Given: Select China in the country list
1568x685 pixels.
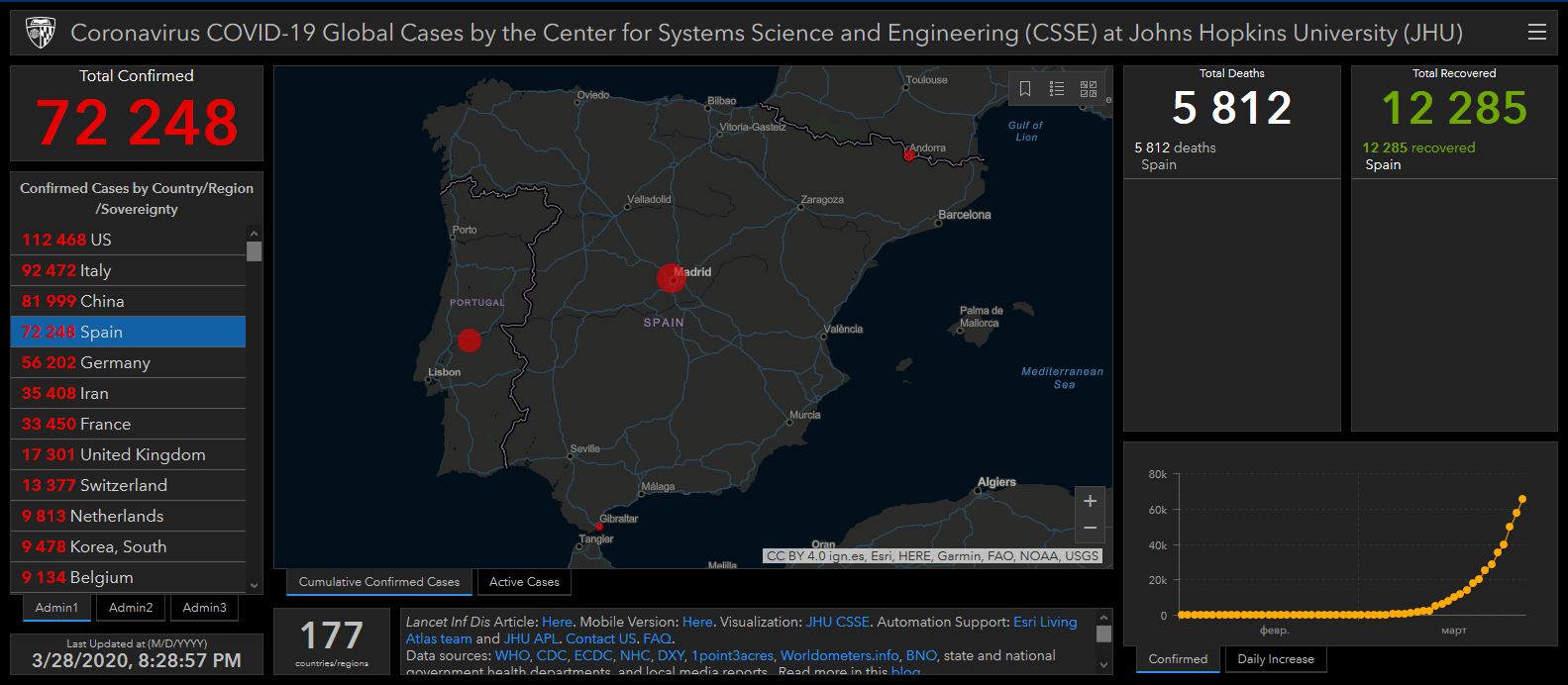Looking at the screenshot, I should pyautogui.click(x=128, y=301).
